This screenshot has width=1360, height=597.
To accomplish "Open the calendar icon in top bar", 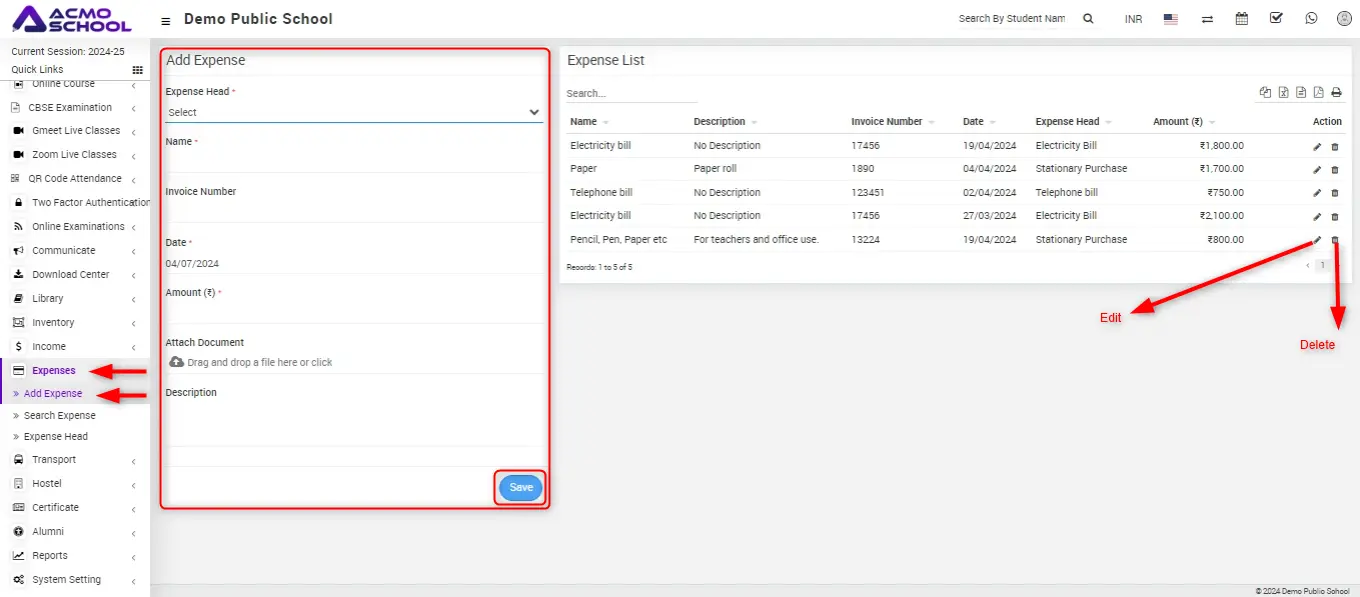I will 1242,18.
